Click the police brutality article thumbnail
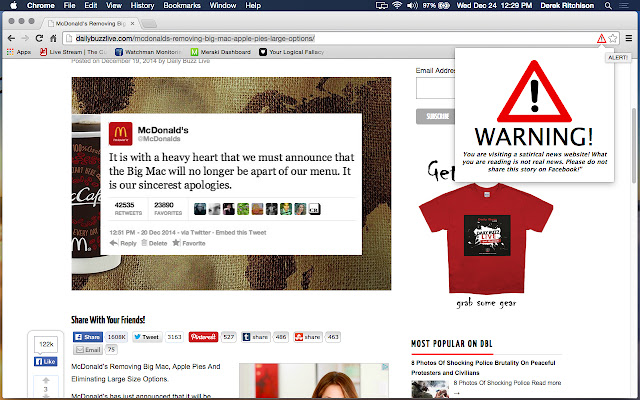 click(x=430, y=389)
